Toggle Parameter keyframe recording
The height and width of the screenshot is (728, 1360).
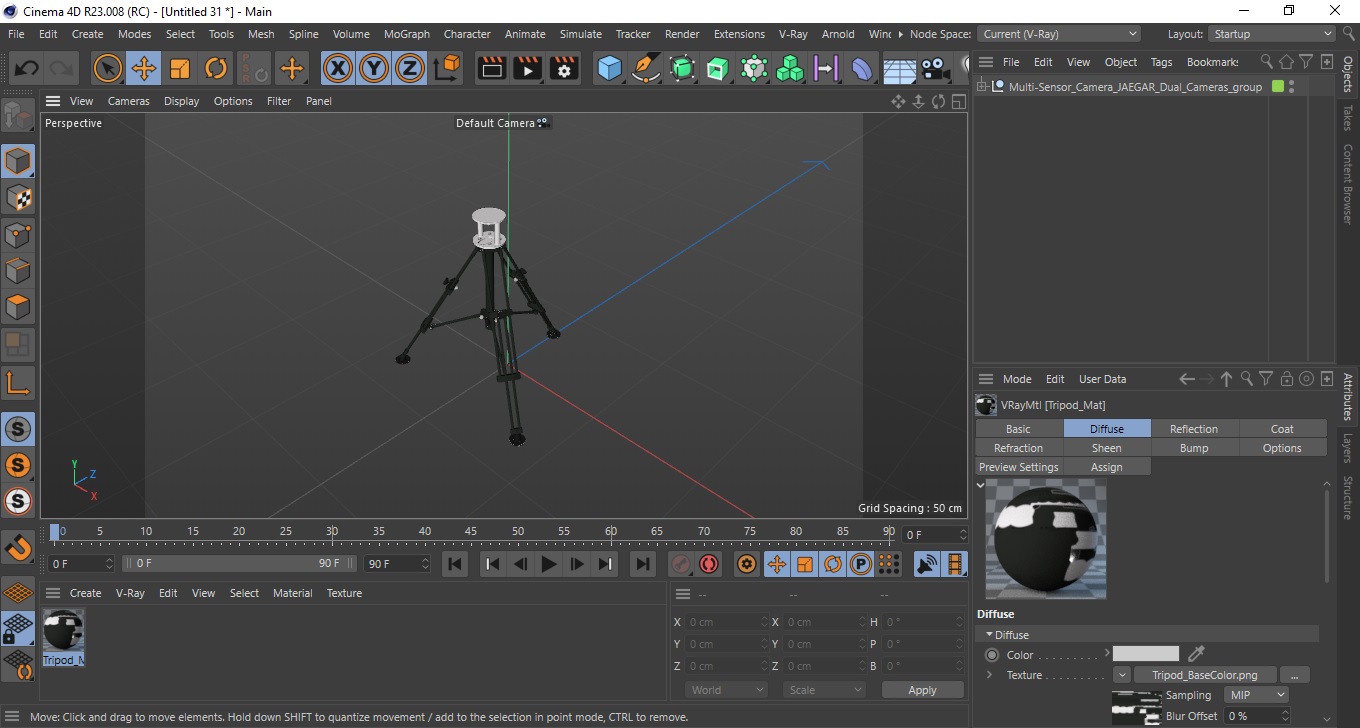coord(860,564)
